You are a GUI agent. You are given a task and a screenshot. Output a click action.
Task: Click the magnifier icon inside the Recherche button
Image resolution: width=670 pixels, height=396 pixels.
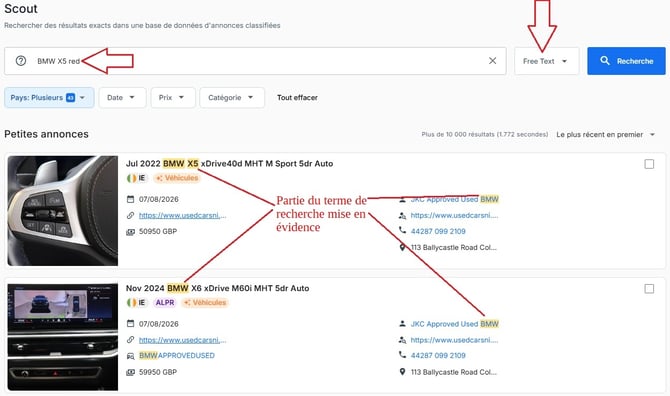[605, 61]
